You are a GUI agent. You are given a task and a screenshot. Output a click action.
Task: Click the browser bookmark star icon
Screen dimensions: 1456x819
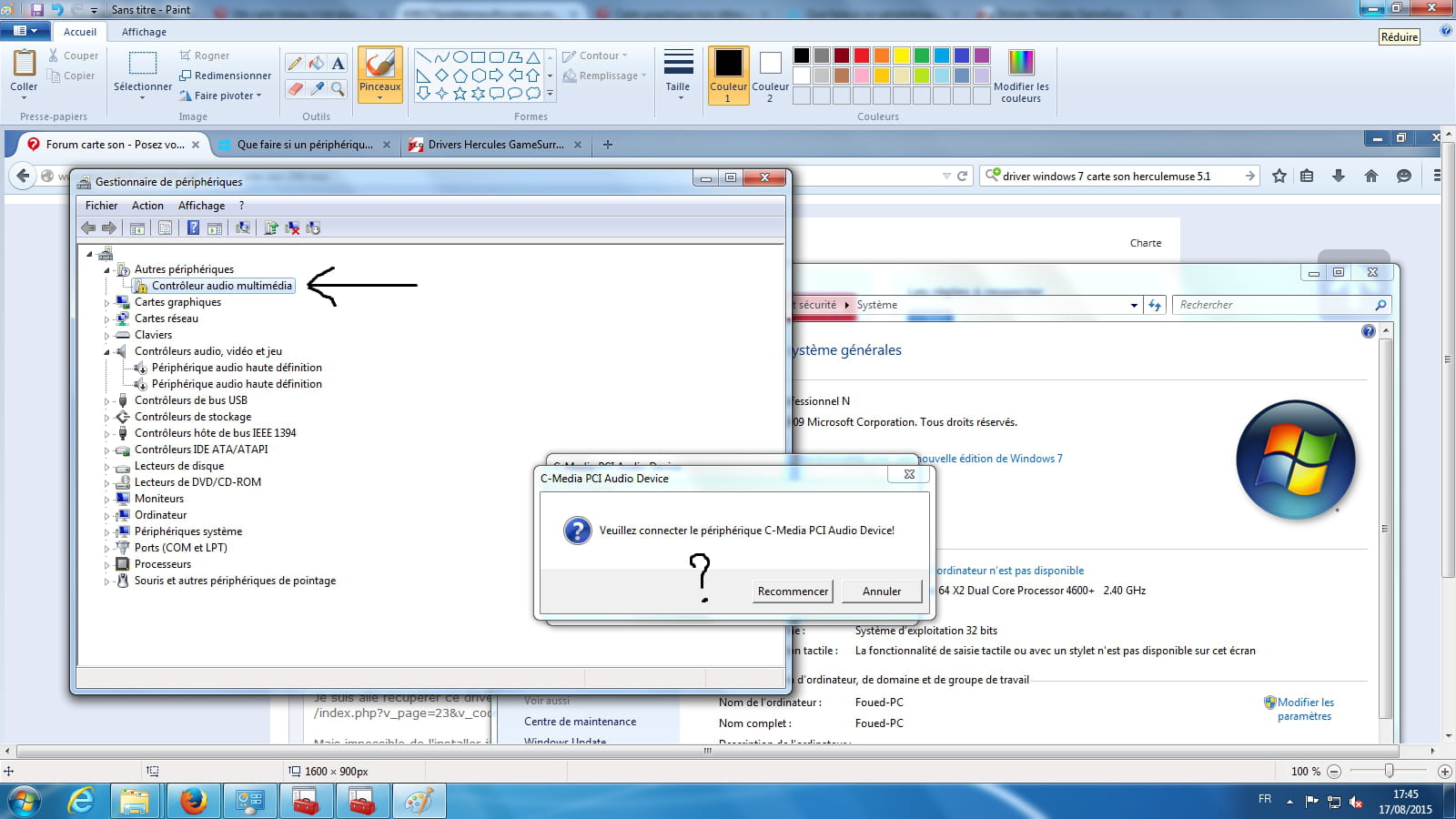pyautogui.click(x=1279, y=176)
